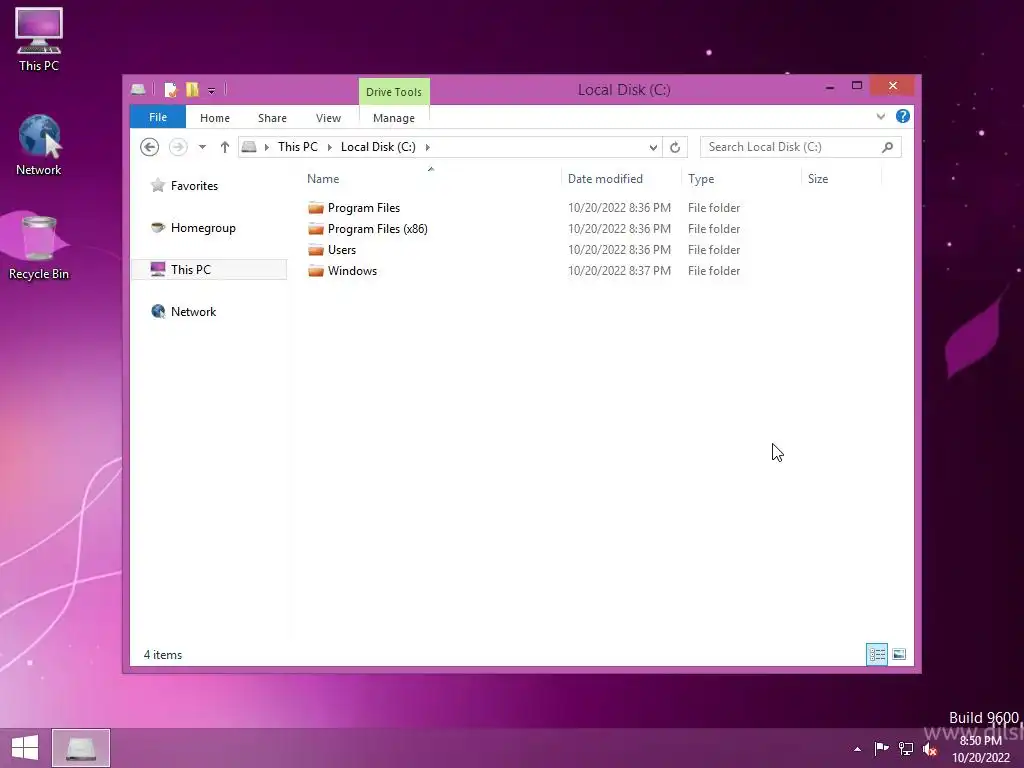The image size is (1024, 768).
Task: Click Properties quick access toolbar icon
Action: (x=170, y=89)
